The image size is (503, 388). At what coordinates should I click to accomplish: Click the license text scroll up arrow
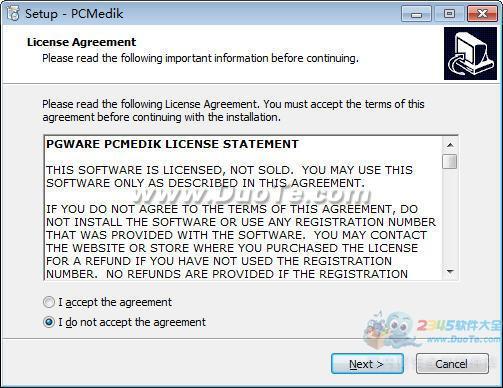pos(450,145)
